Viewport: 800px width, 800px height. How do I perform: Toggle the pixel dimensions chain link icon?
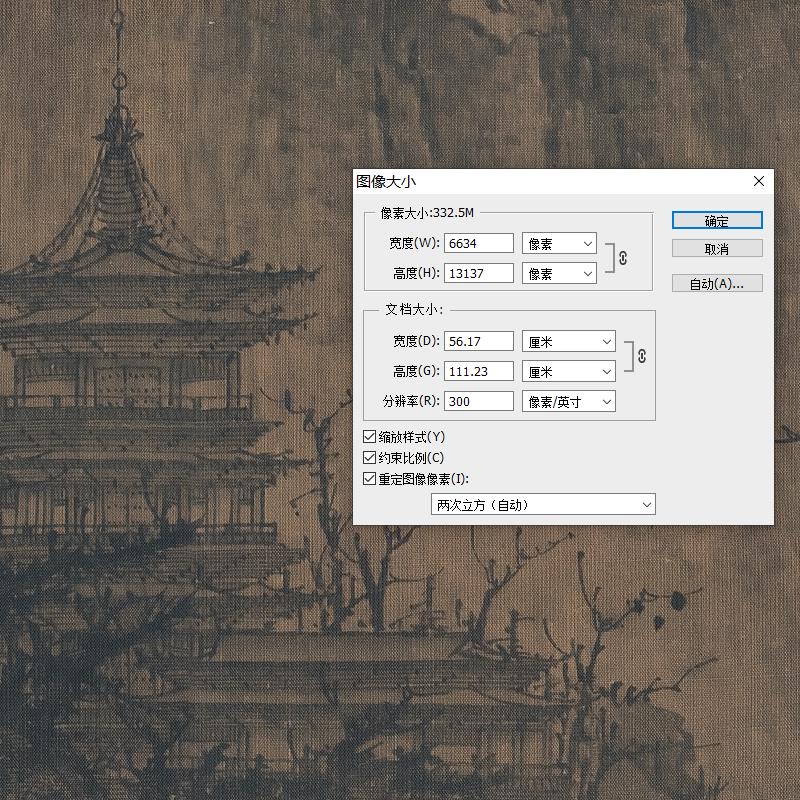coord(623,258)
